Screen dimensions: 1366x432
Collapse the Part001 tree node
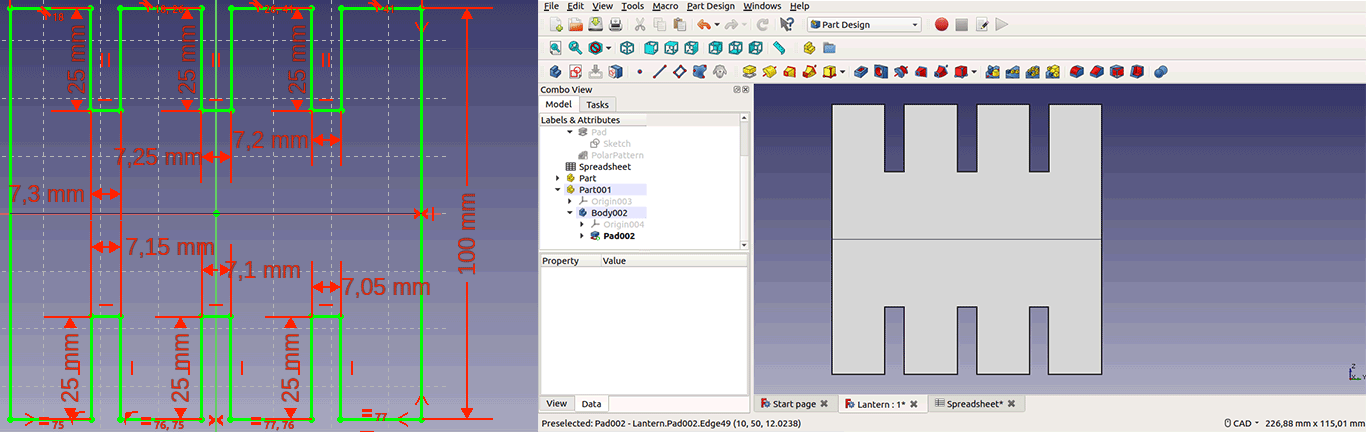(558, 189)
